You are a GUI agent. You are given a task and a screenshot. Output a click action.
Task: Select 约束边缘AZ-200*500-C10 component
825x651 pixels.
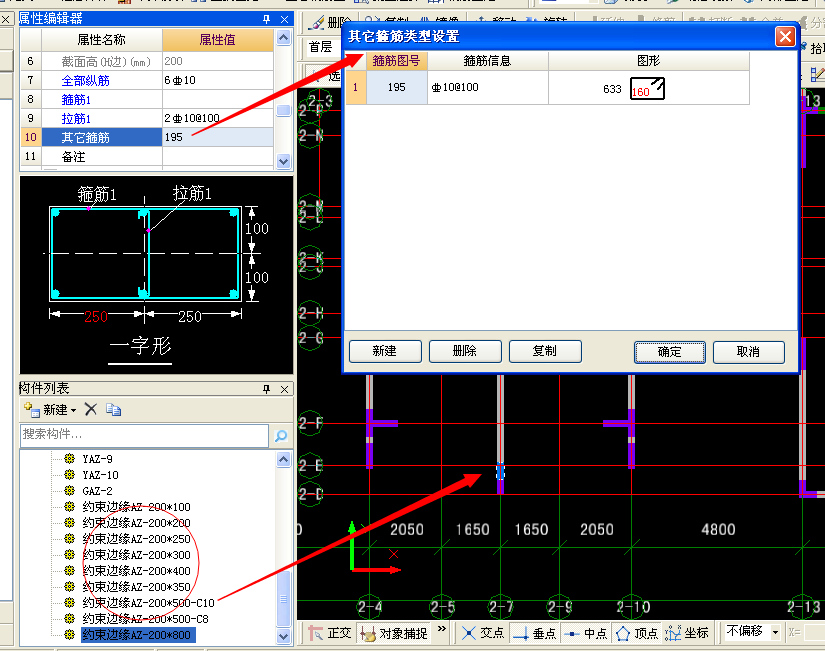(148, 603)
